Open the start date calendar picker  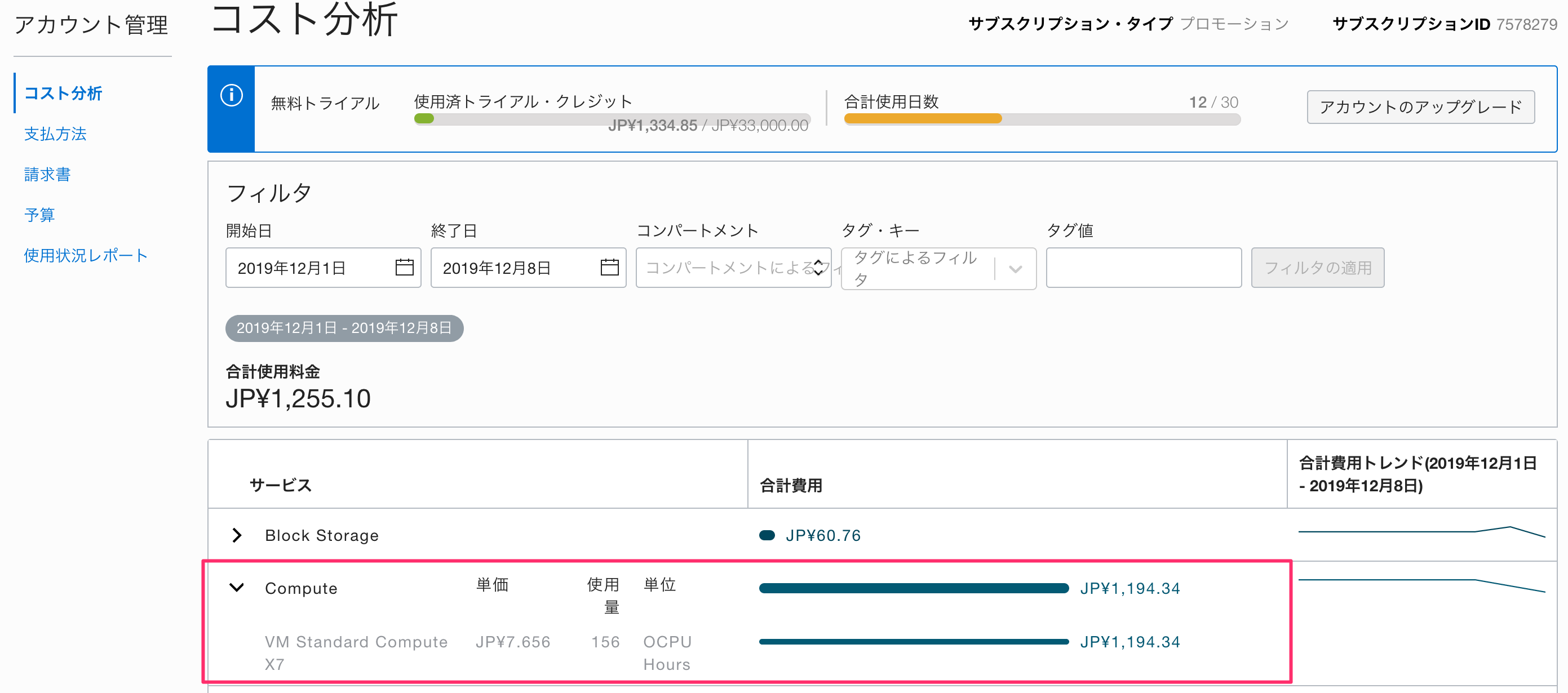(x=405, y=267)
